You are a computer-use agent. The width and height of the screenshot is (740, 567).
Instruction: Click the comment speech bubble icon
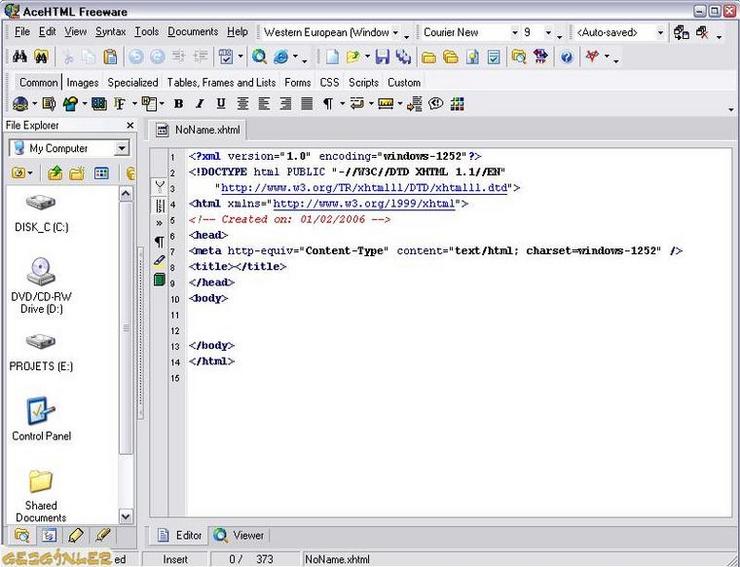436,103
